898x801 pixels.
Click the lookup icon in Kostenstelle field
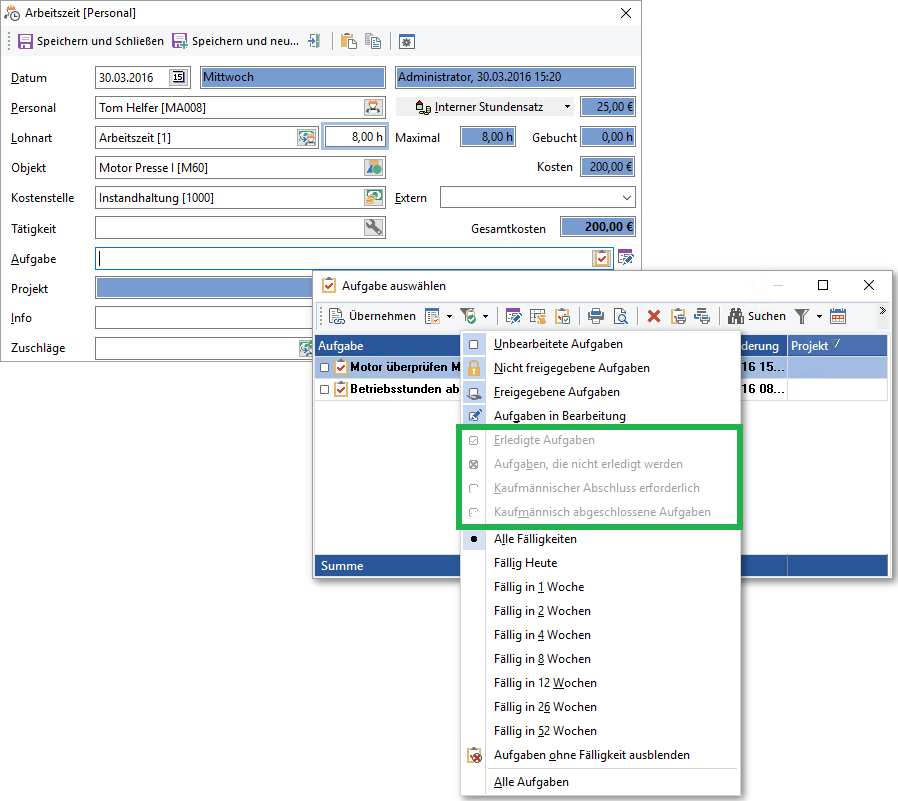coord(373,198)
